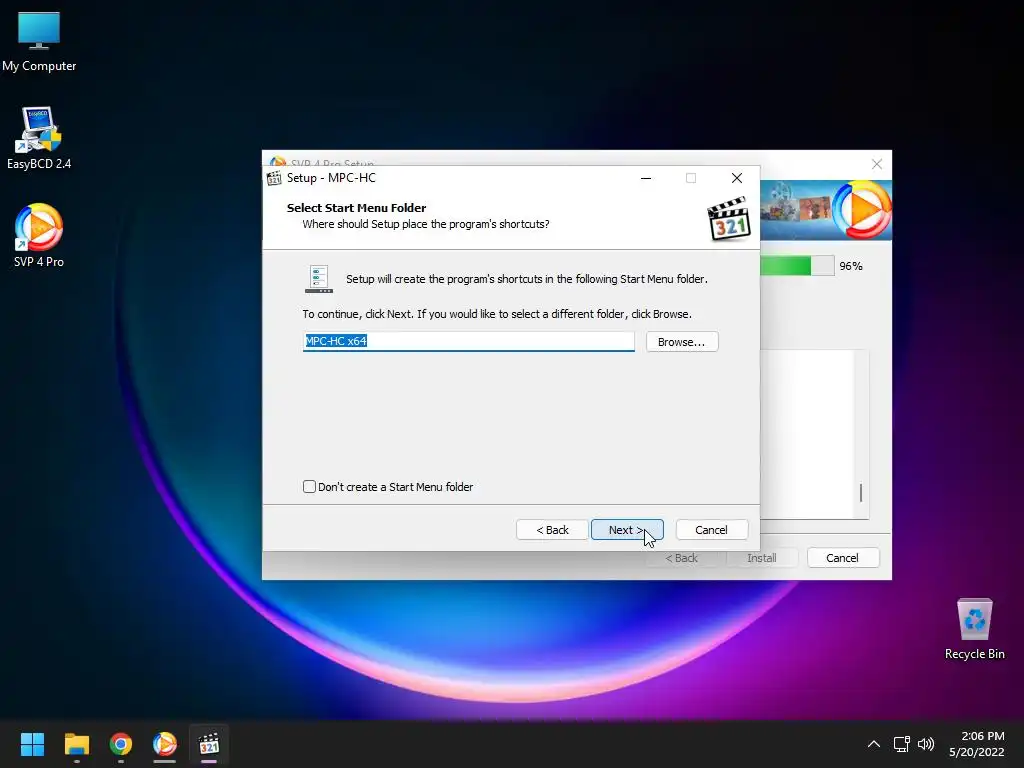Launch Google Chrome from the taskbar
The image size is (1024, 768).
click(121, 744)
